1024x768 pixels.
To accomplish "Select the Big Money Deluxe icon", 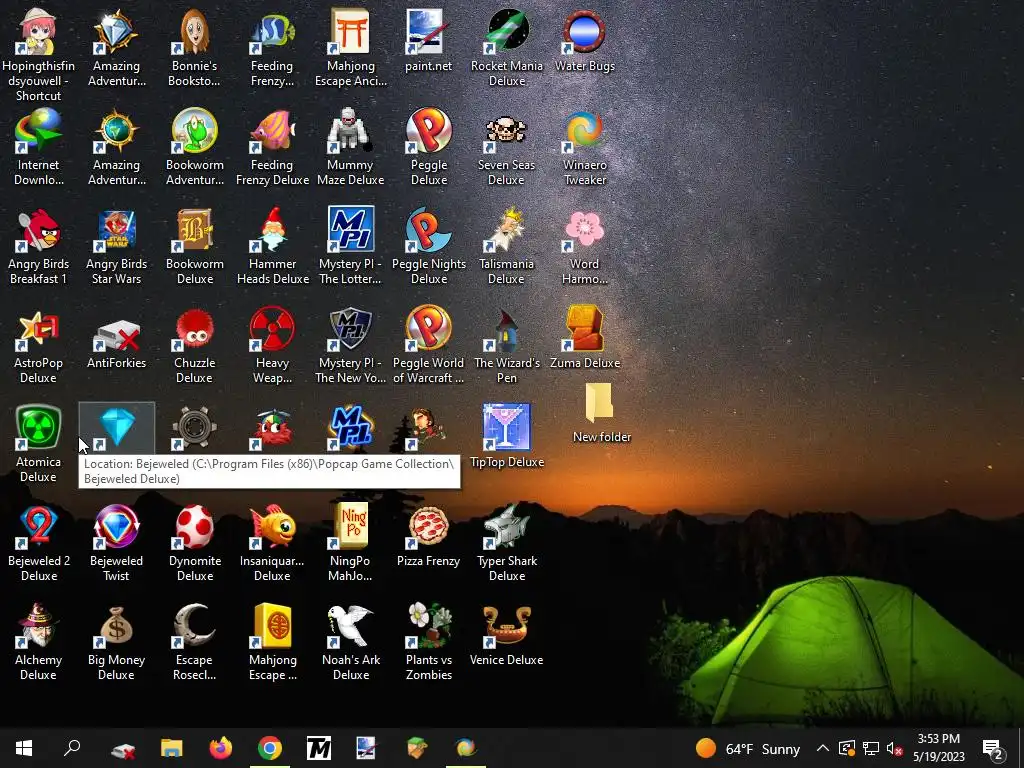I will [x=116, y=626].
